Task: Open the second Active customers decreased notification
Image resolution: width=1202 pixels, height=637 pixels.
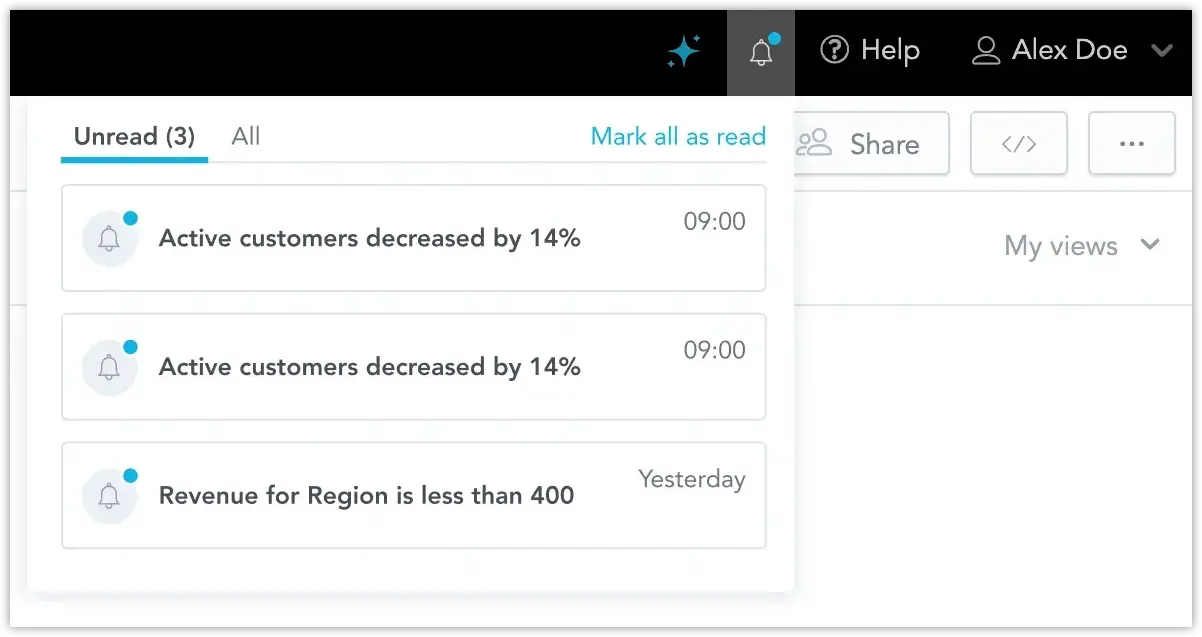Action: (x=369, y=367)
